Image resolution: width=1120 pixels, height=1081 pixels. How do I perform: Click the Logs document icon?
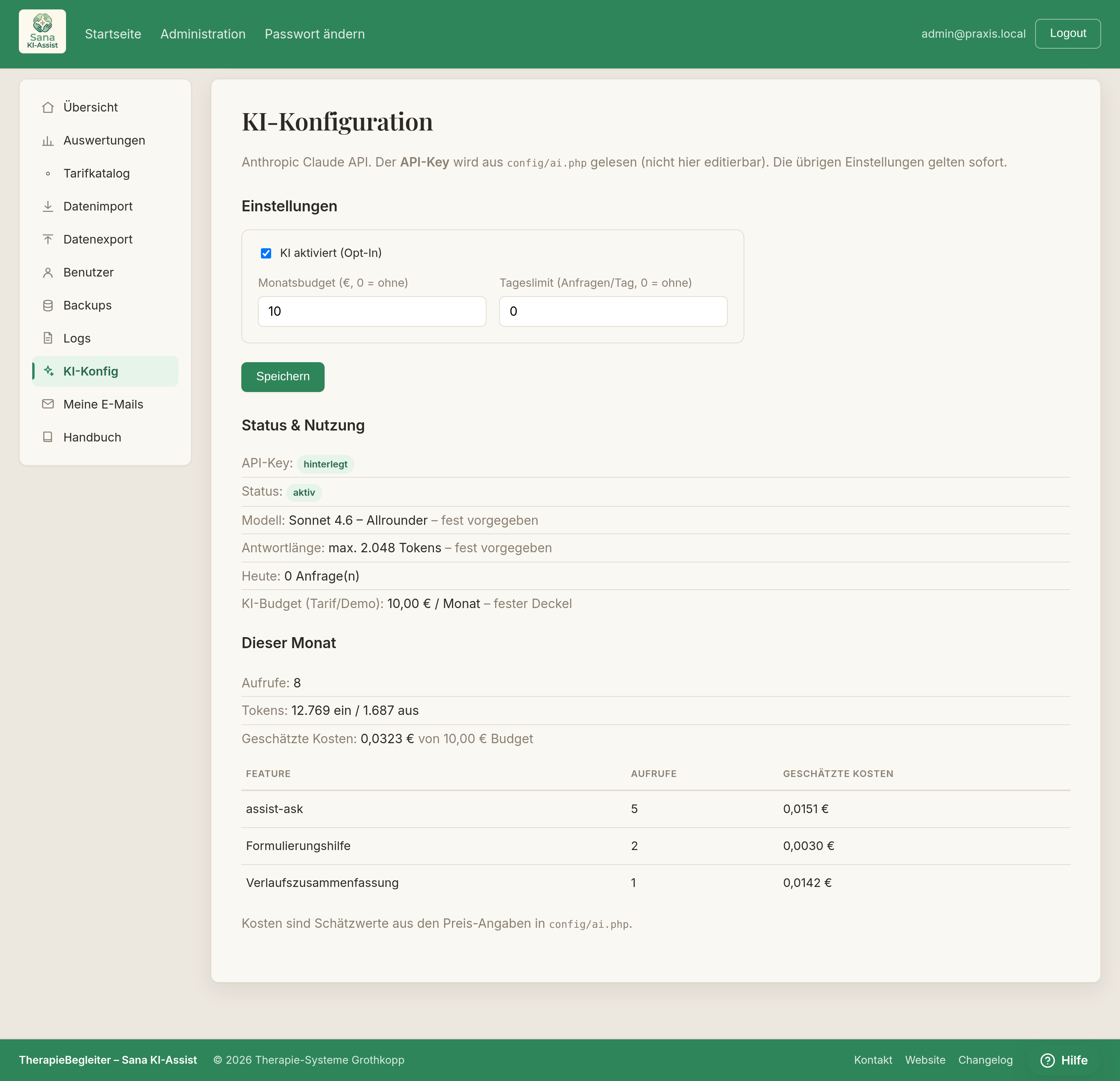pos(48,338)
